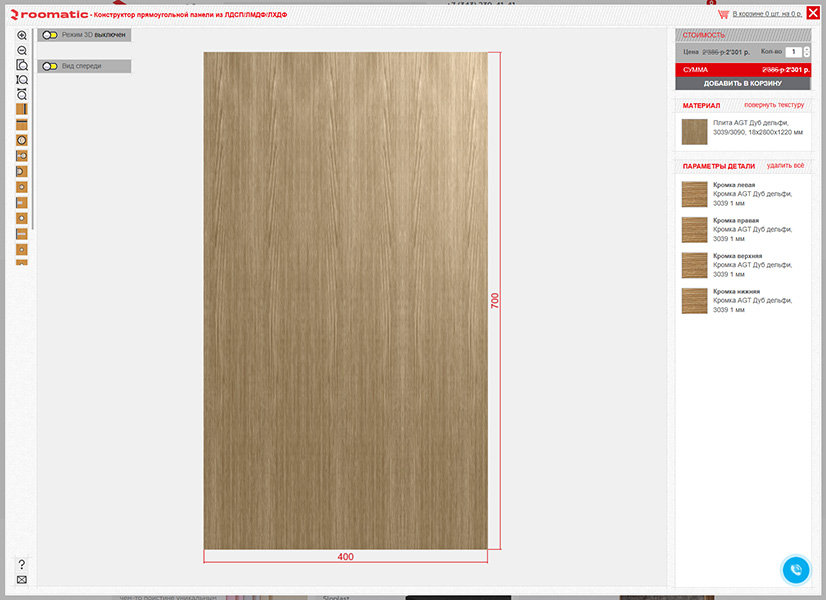
Task: Toggle the front view switch
Action: pyautogui.click(x=50, y=66)
